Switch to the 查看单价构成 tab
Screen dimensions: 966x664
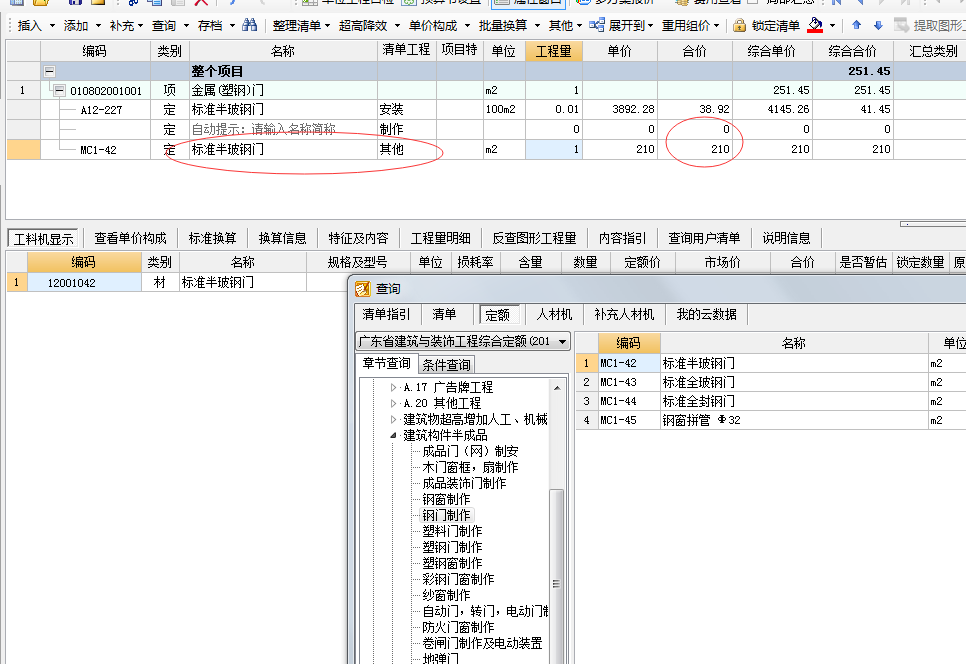coord(130,238)
